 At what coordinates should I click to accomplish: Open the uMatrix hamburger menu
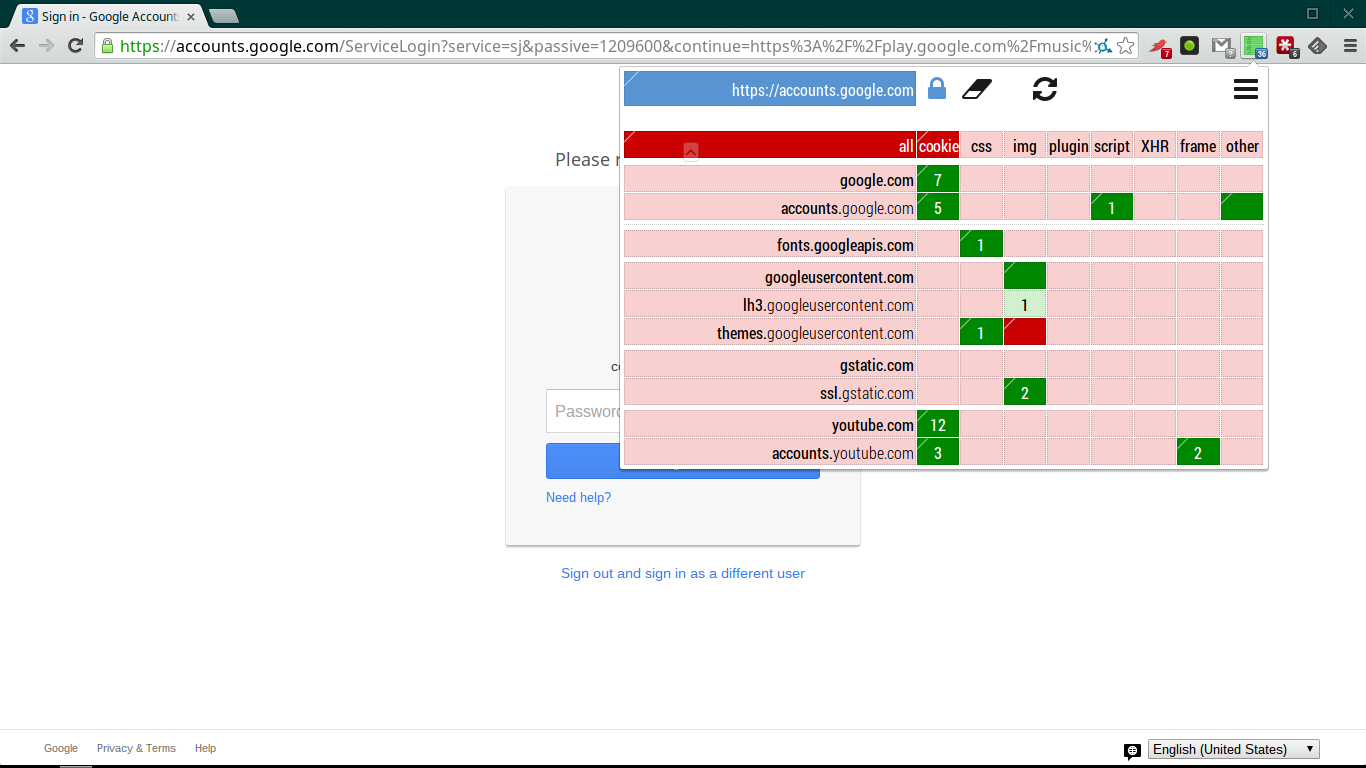coord(1246,89)
